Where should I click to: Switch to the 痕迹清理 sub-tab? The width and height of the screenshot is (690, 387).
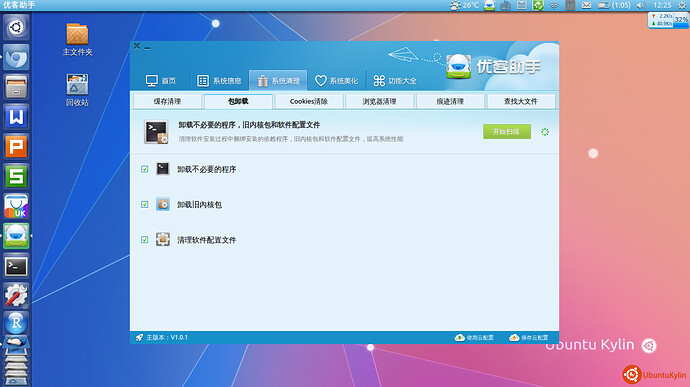coord(450,101)
